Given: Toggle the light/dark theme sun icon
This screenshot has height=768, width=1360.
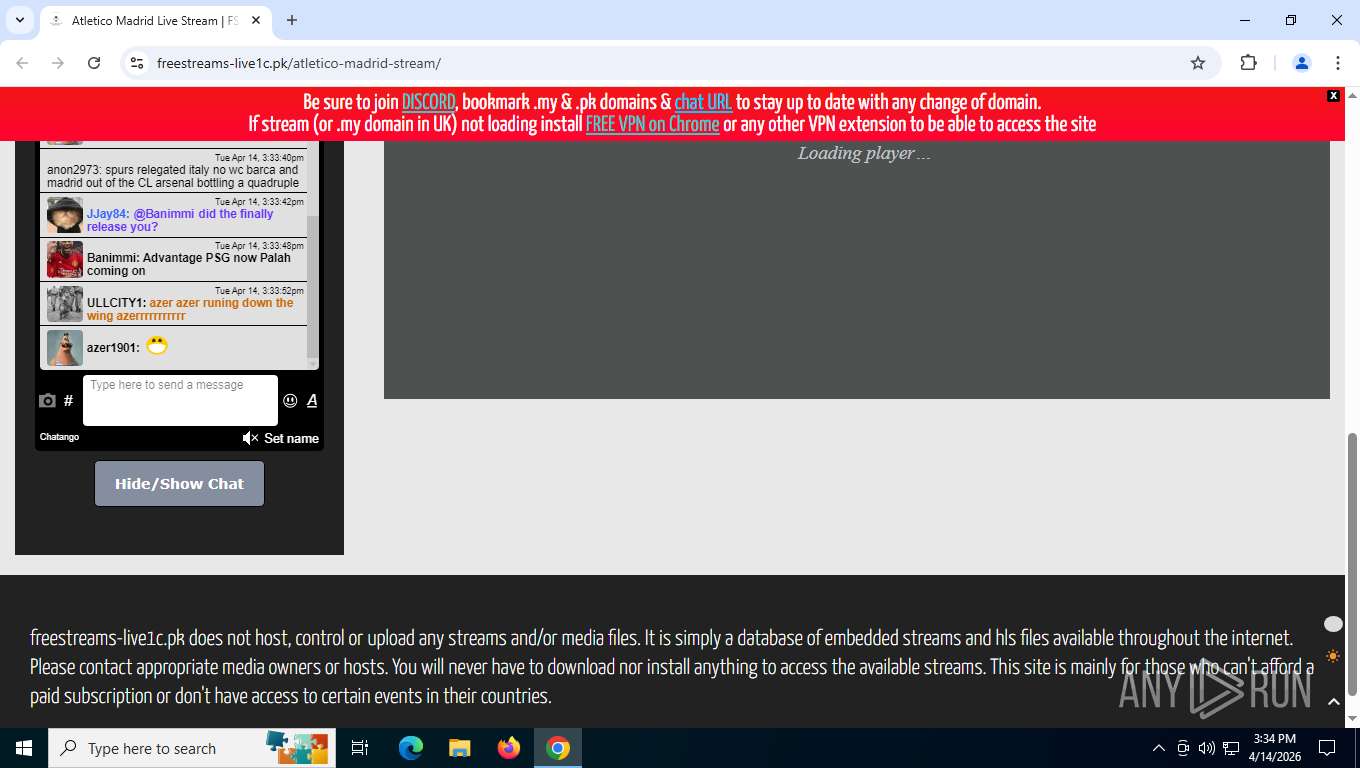Looking at the screenshot, I should click(1333, 656).
